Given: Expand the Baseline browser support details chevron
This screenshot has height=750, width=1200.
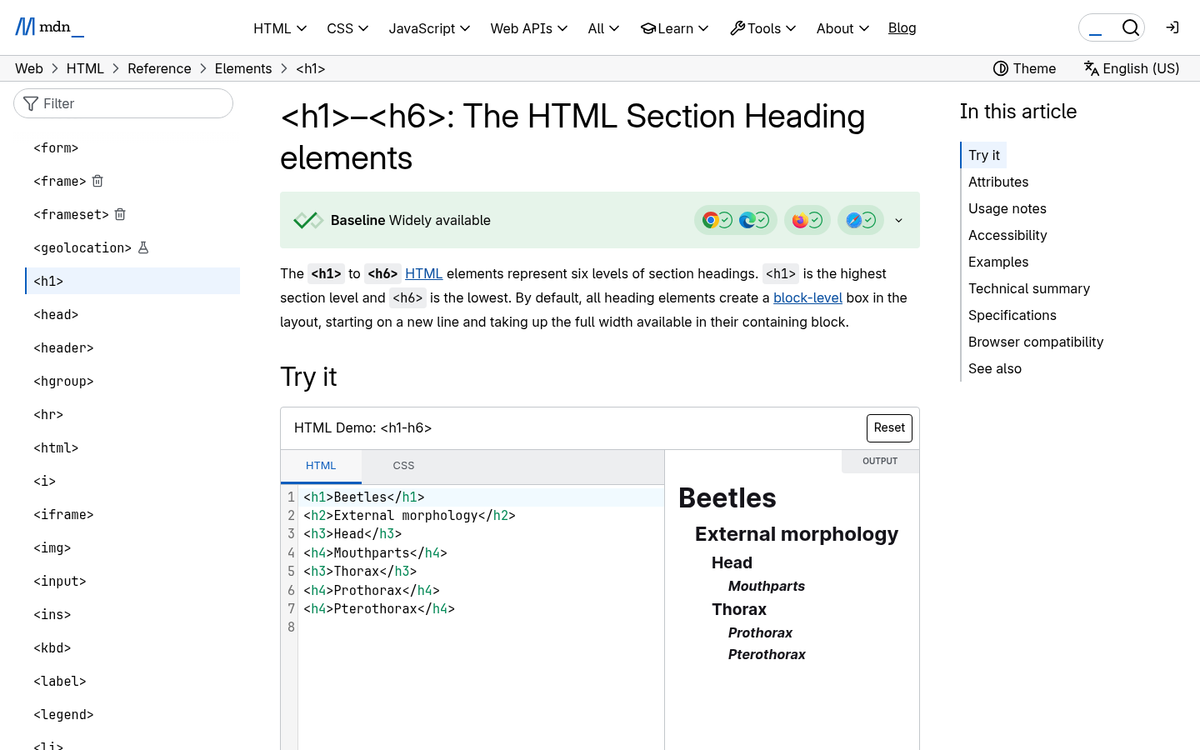Looking at the screenshot, I should (x=898, y=220).
